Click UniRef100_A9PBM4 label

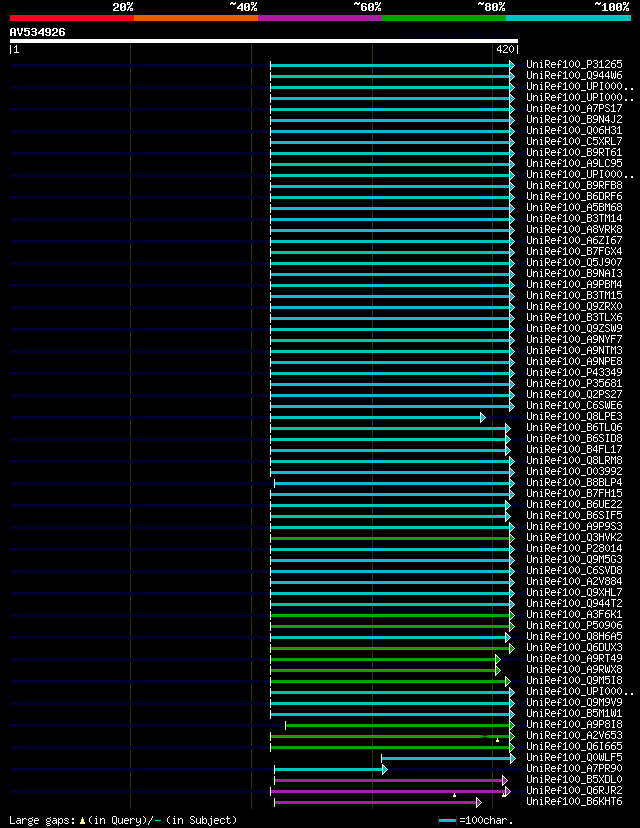[x=574, y=285]
